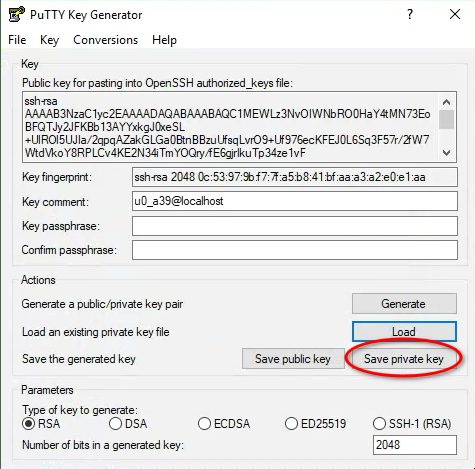Select the ED25519 key type
Image resolution: width=475 pixels, height=469 pixels.
(x=291, y=424)
